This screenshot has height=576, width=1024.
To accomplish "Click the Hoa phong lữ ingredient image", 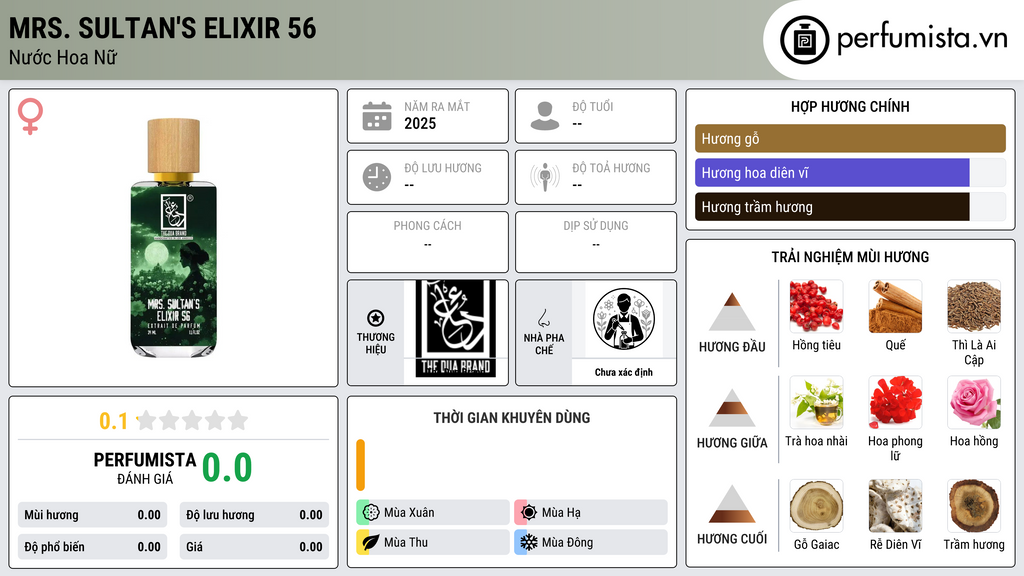I will click(895, 402).
